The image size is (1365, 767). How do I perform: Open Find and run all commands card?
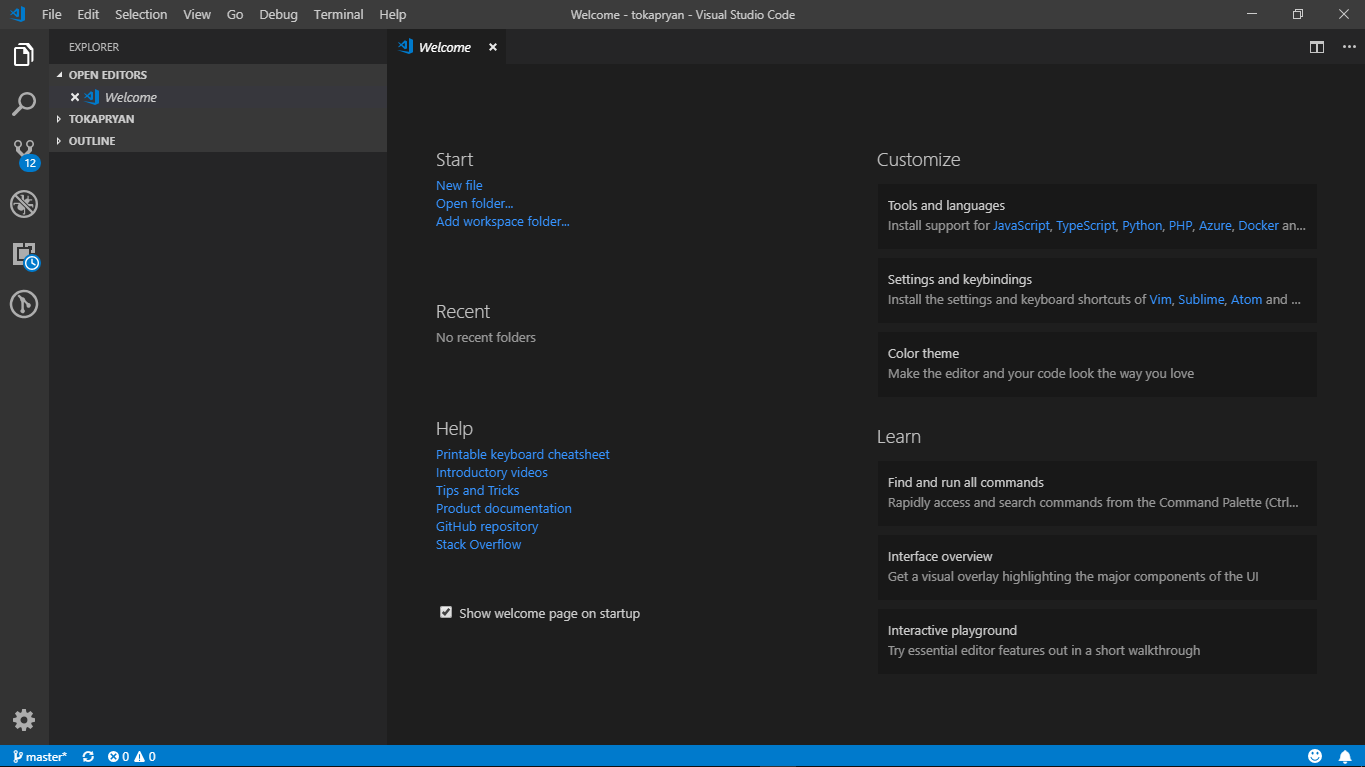1097,493
